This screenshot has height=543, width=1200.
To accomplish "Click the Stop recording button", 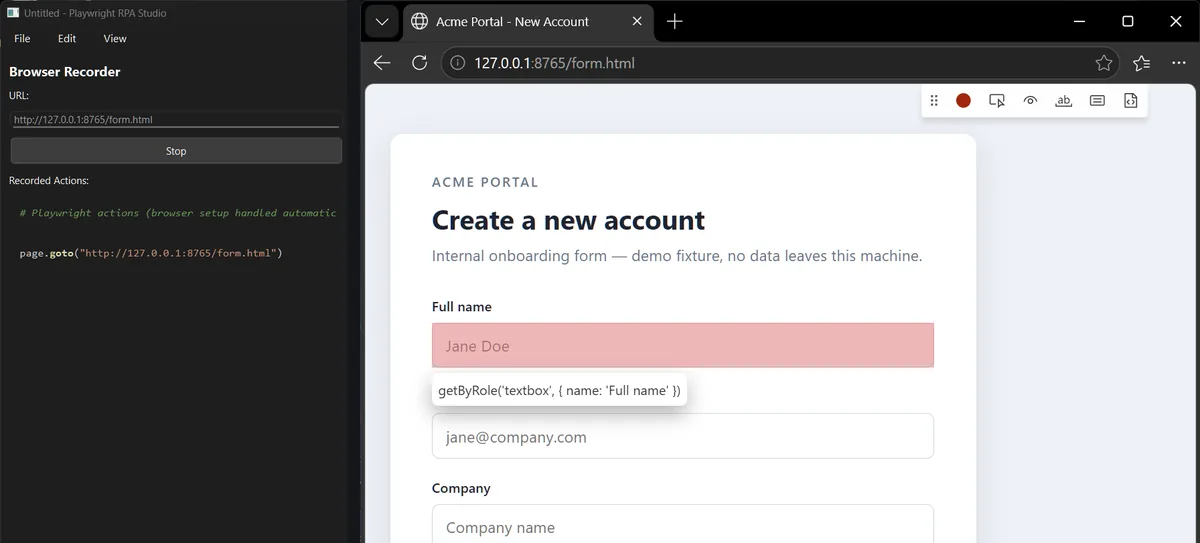I will tap(176, 151).
